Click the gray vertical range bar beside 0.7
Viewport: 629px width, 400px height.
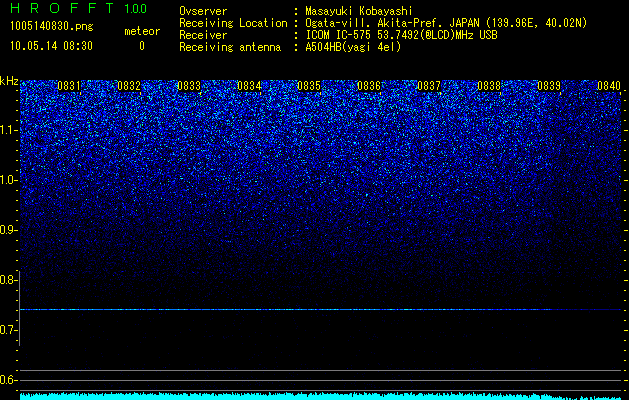click(19, 309)
